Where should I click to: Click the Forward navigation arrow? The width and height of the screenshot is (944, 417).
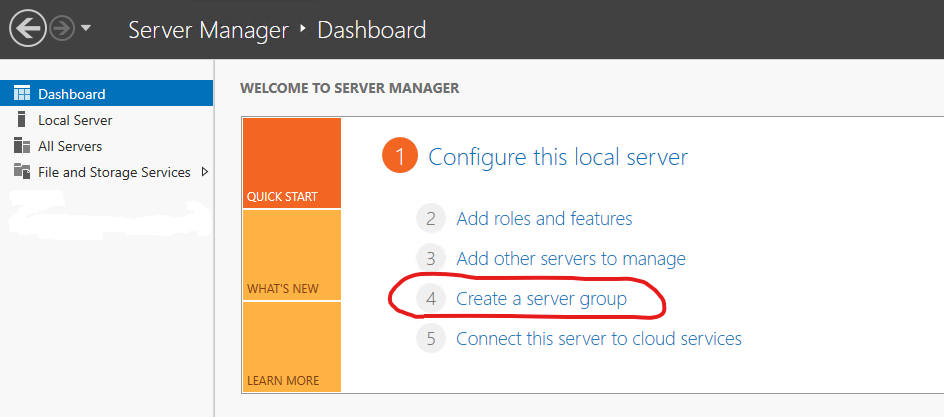click(62, 28)
